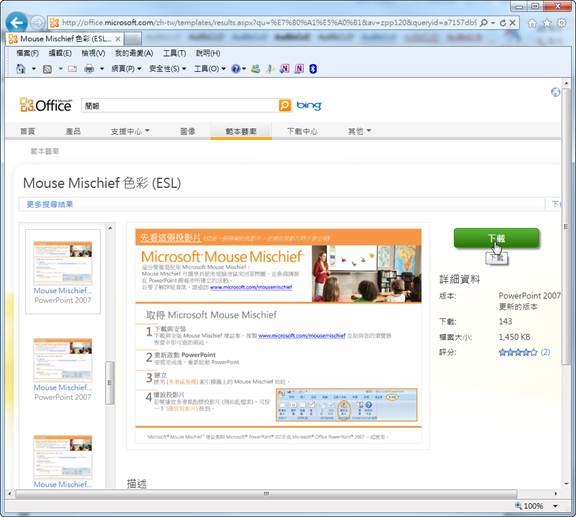This screenshot has width=576, height=517.
Task: Open the 工具(O) command bar dropdown
Action: [x=210, y=69]
